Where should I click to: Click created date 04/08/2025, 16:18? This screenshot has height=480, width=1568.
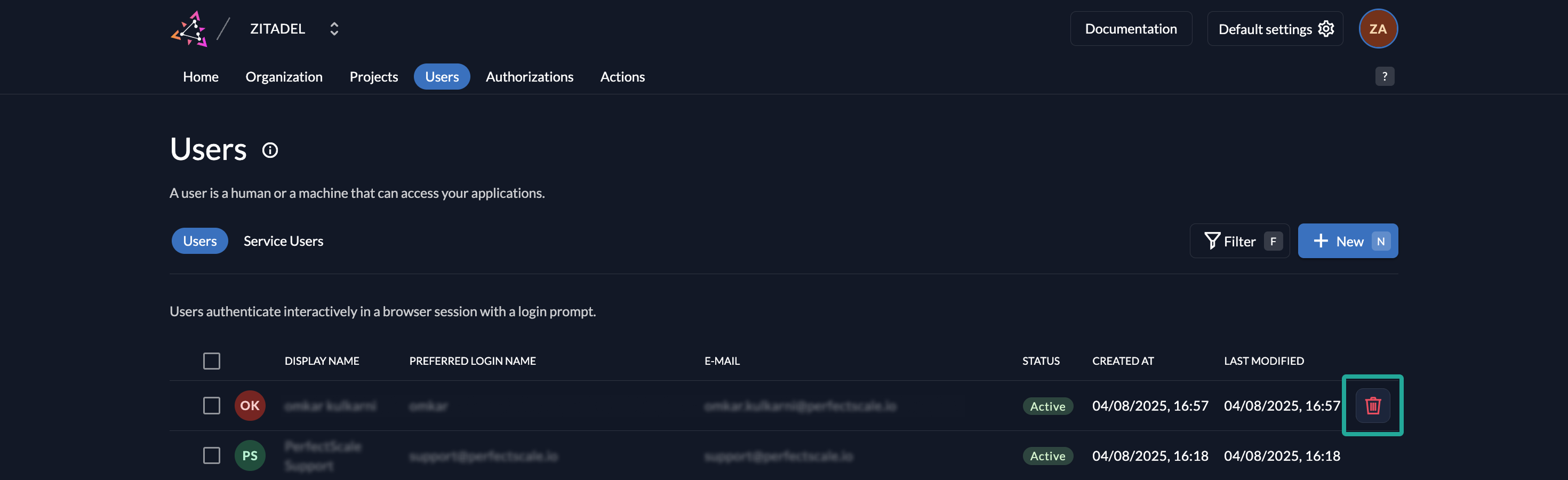point(1150,455)
